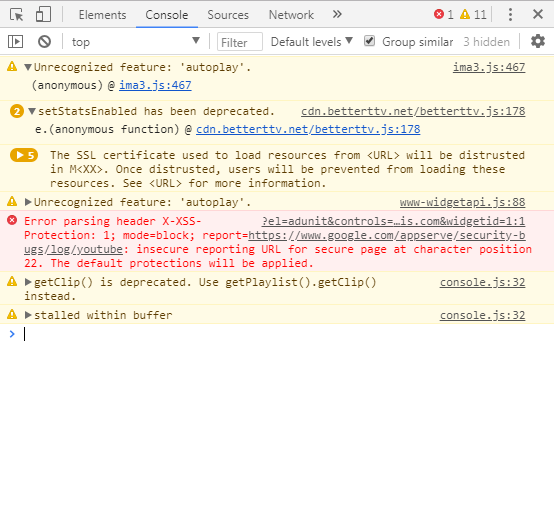Click the red error icon on X-XSS-Protection message
This screenshot has width=554, height=511.
(x=12, y=221)
